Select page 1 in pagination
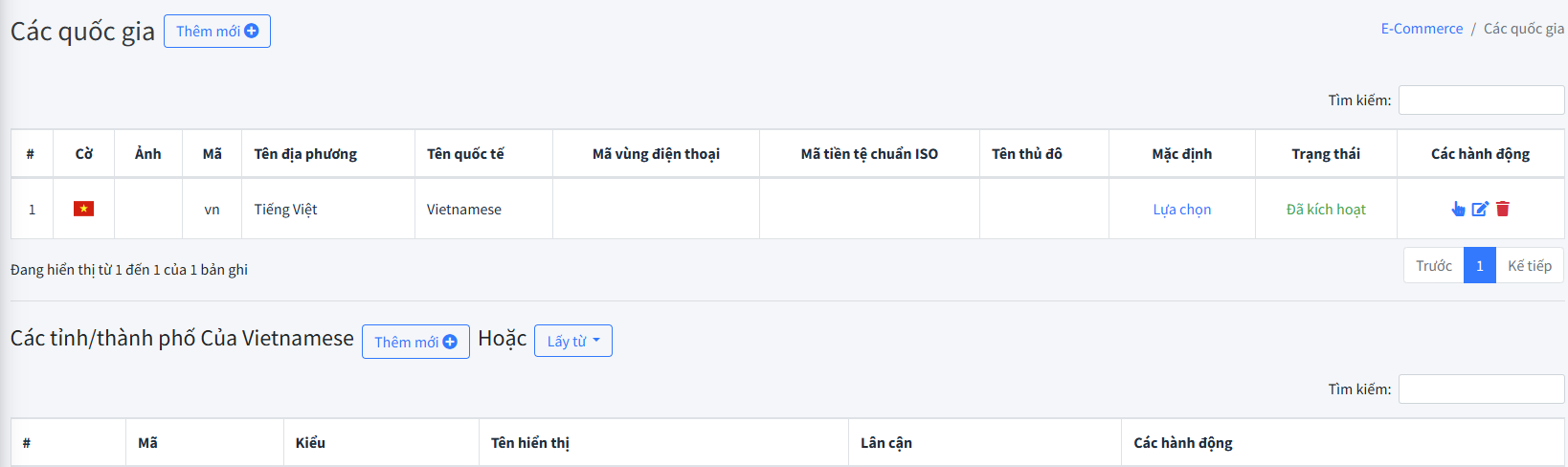Image resolution: width=1568 pixels, height=467 pixels. coord(1479,266)
